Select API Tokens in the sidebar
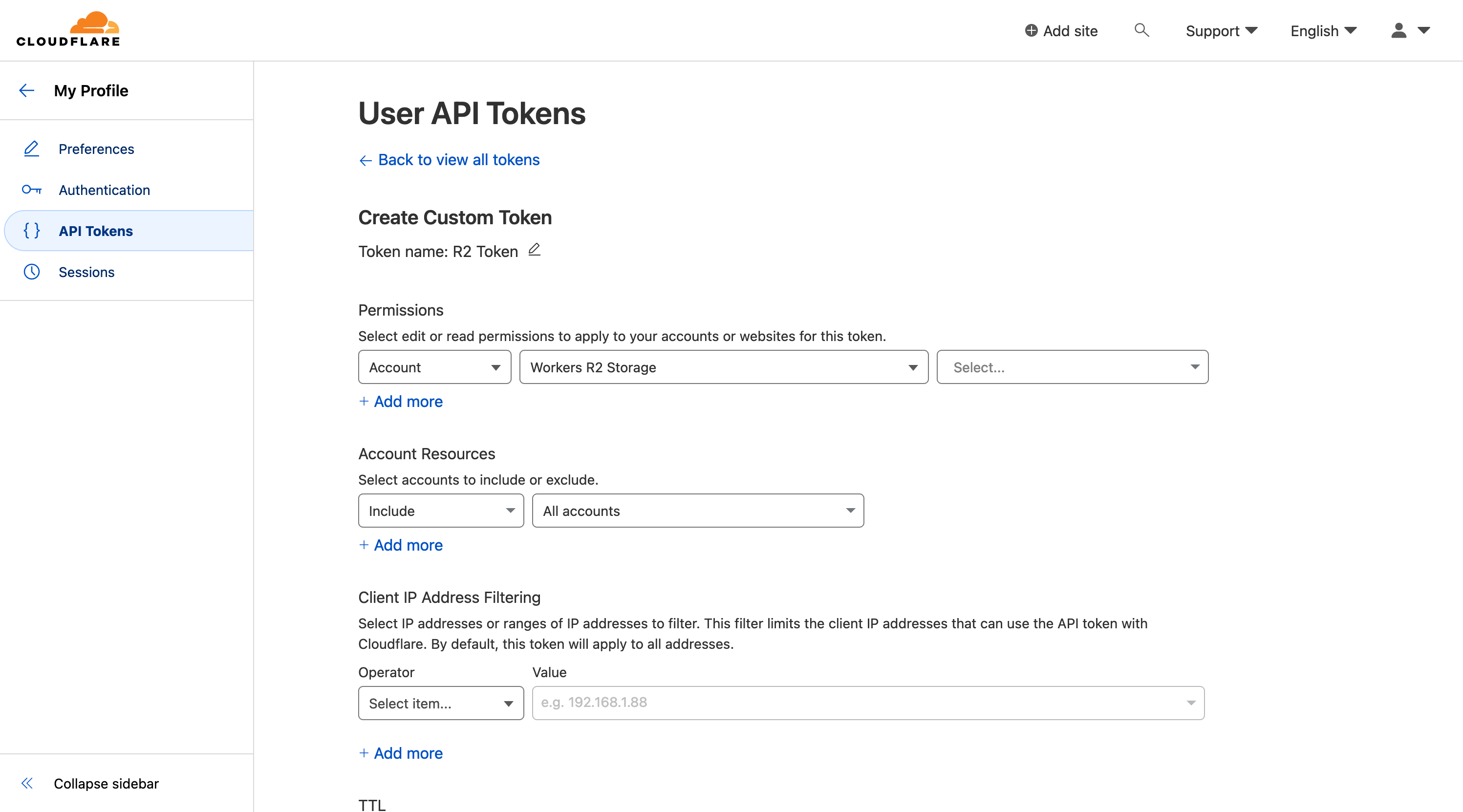The width and height of the screenshot is (1463, 812). coord(95,231)
